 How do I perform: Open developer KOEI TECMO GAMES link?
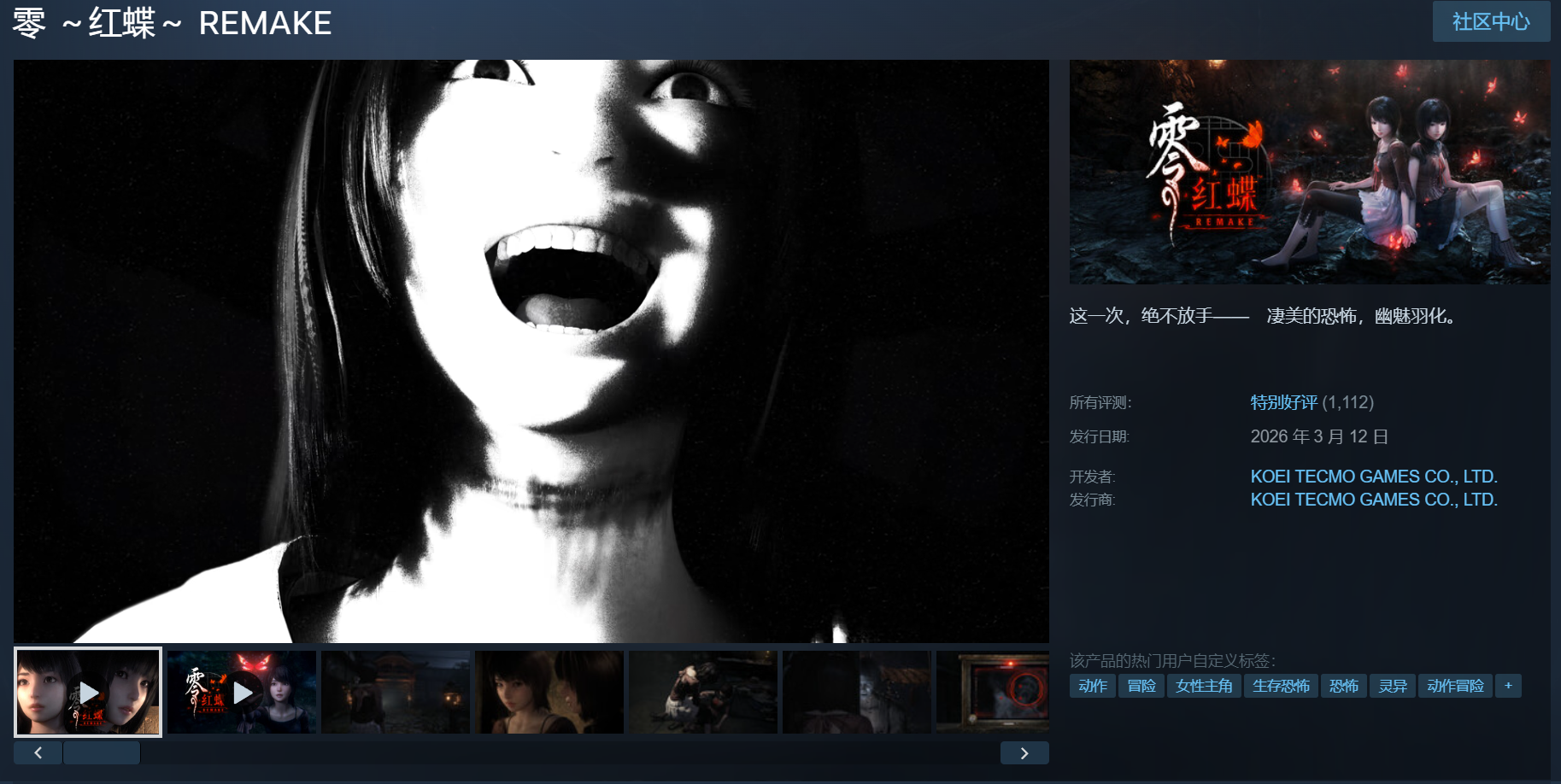(1373, 477)
